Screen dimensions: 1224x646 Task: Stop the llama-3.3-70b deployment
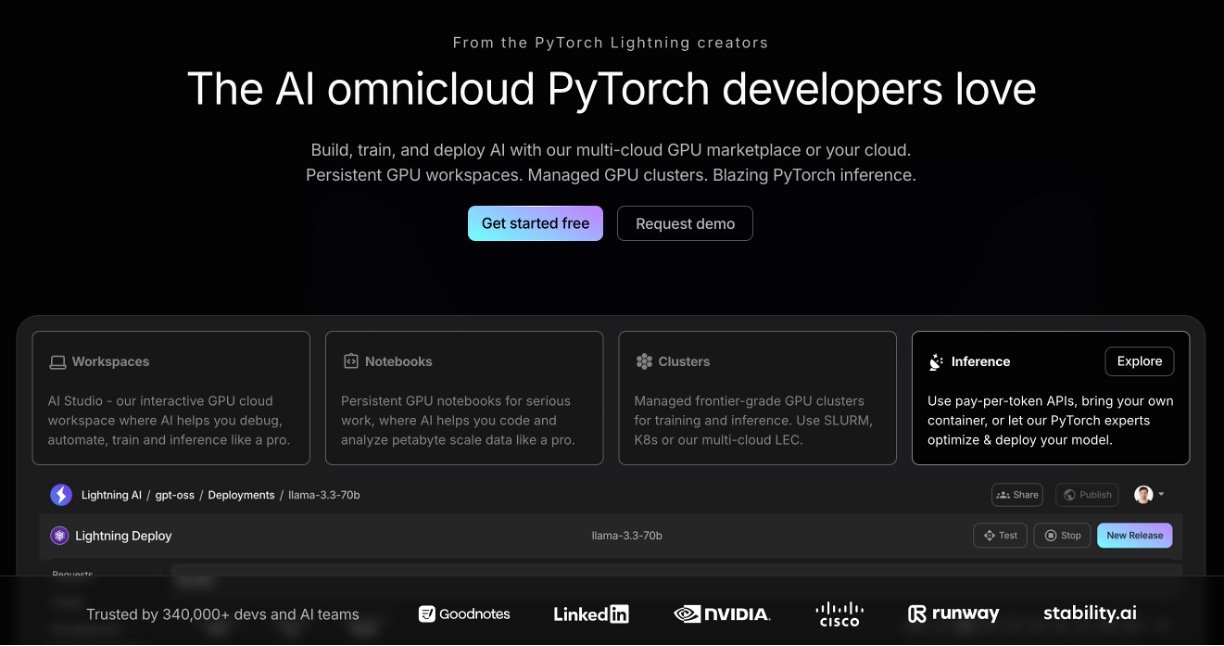pos(1062,536)
